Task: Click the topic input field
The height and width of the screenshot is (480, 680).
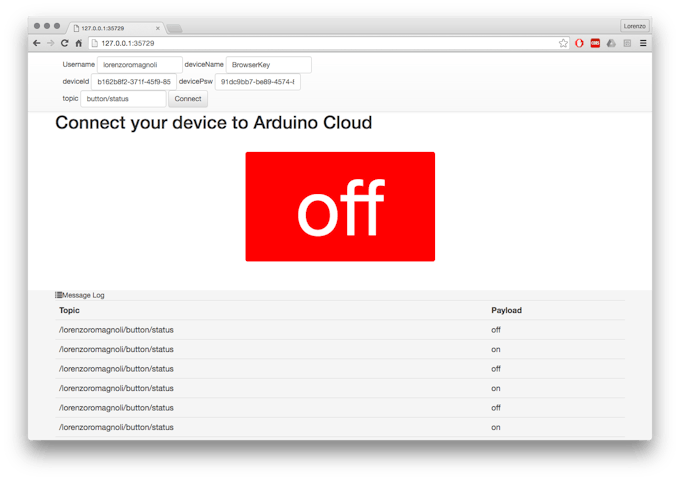Action: click(x=123, y=99)
